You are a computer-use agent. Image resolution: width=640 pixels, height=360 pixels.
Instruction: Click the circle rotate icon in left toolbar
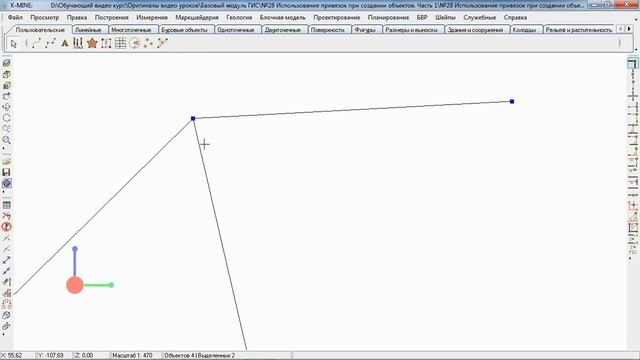tap(7, 118)
